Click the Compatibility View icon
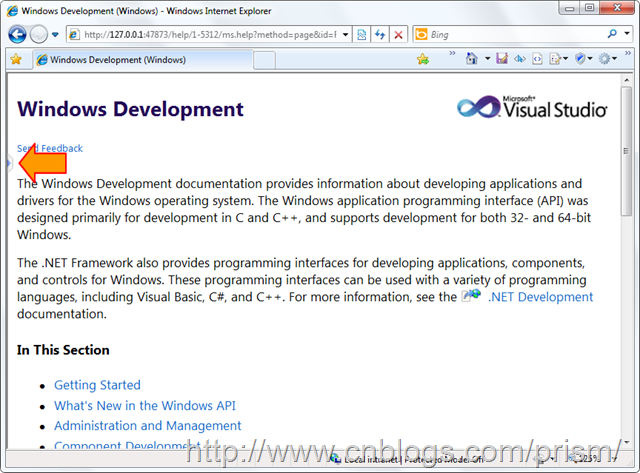Viewport: 640px width, 473px height. click(361, 34)
